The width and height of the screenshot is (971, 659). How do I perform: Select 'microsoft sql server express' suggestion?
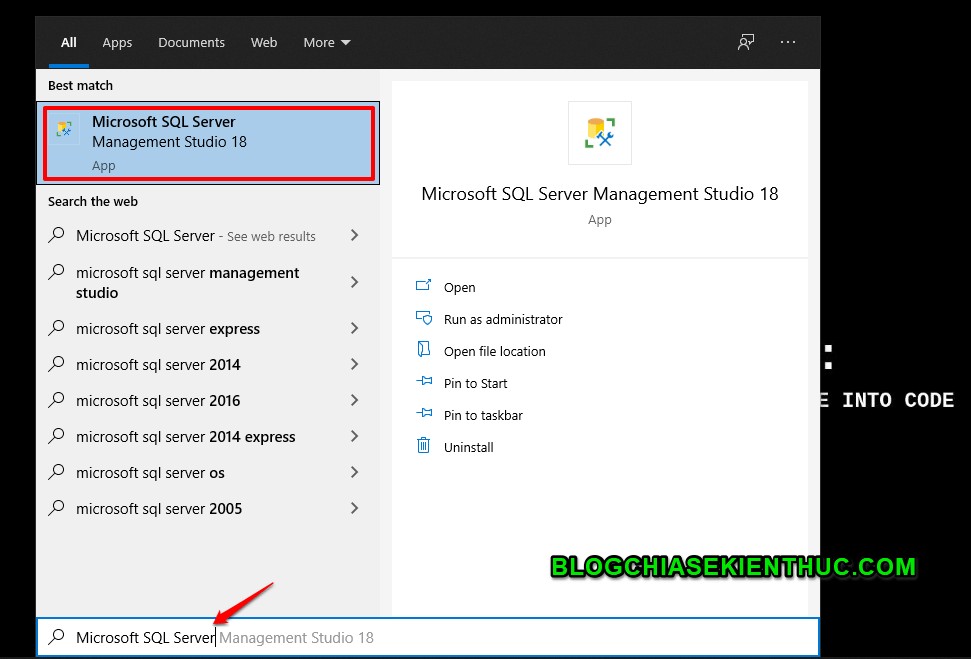click(207, 328)
